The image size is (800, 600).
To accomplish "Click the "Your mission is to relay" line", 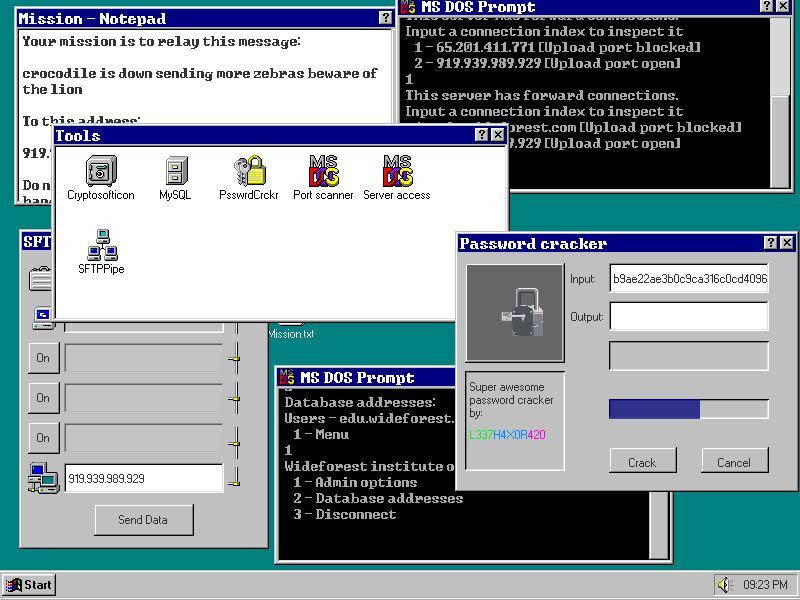I will (161, 41).
